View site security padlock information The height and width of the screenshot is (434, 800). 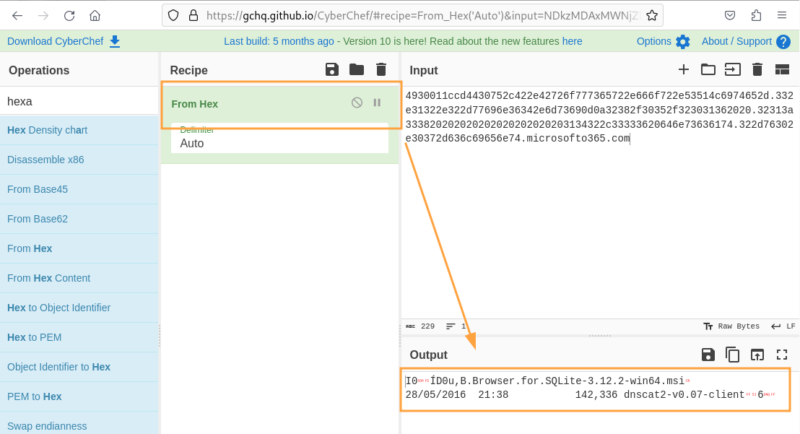click(193, 16)
